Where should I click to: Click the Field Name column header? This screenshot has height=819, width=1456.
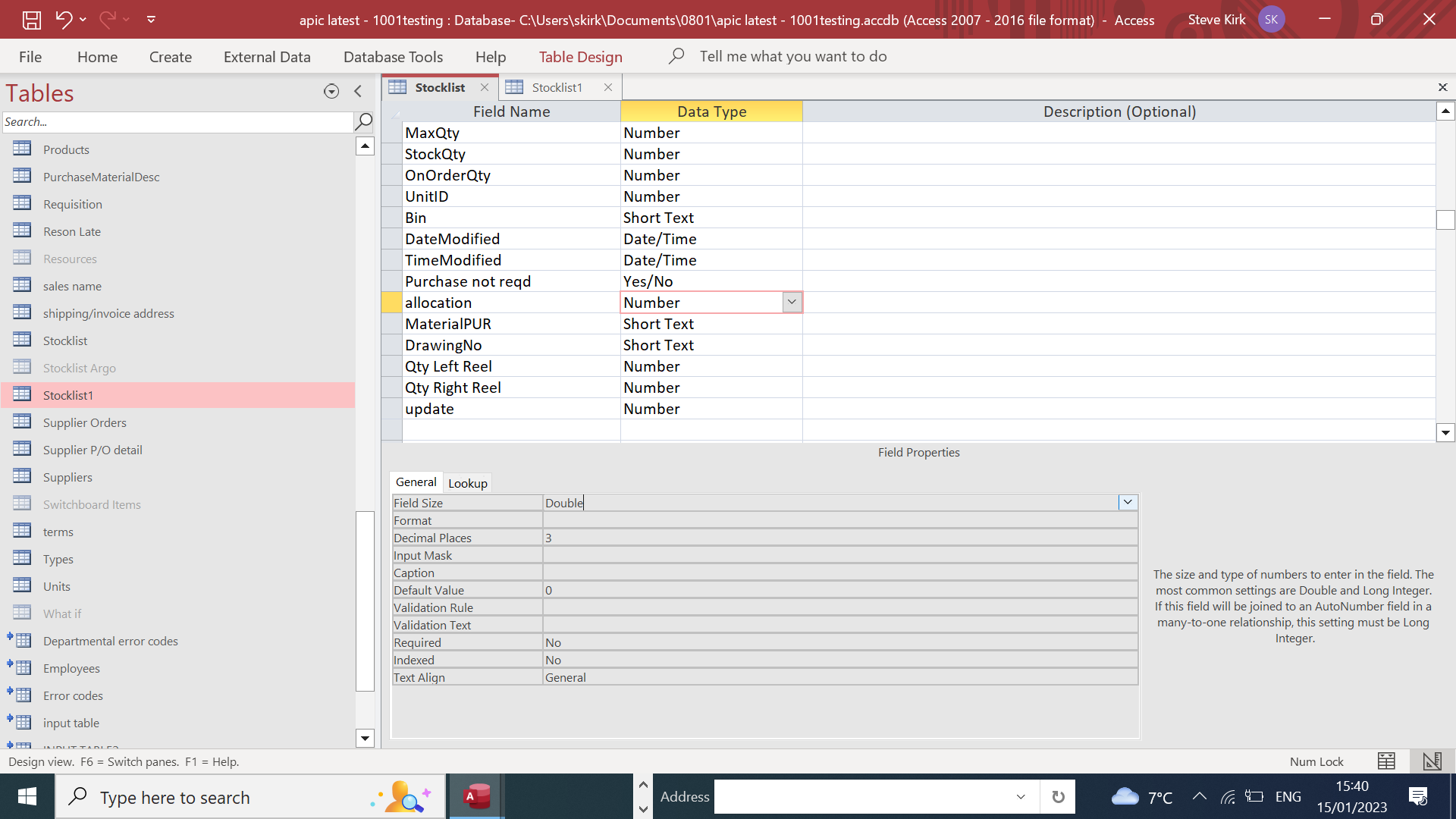click(512, 111)
